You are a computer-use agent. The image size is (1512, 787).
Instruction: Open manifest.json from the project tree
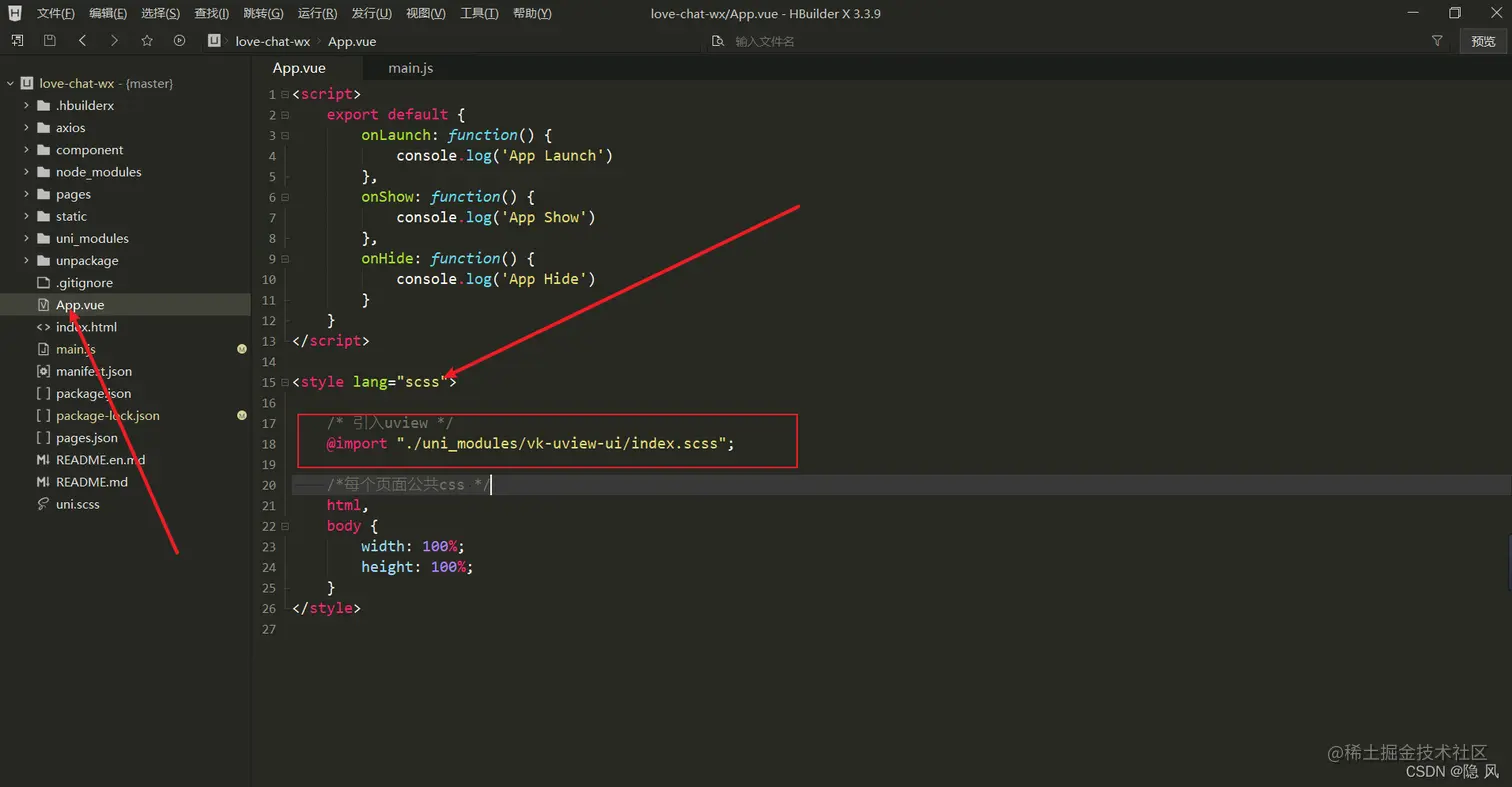tap(94, 371)
